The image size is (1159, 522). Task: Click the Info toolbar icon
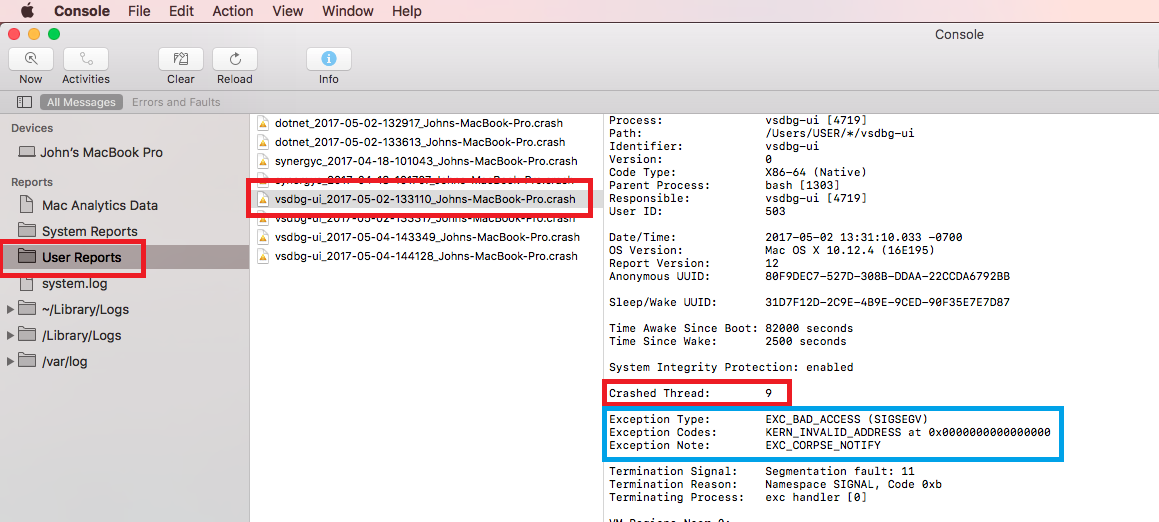point(329,59)
